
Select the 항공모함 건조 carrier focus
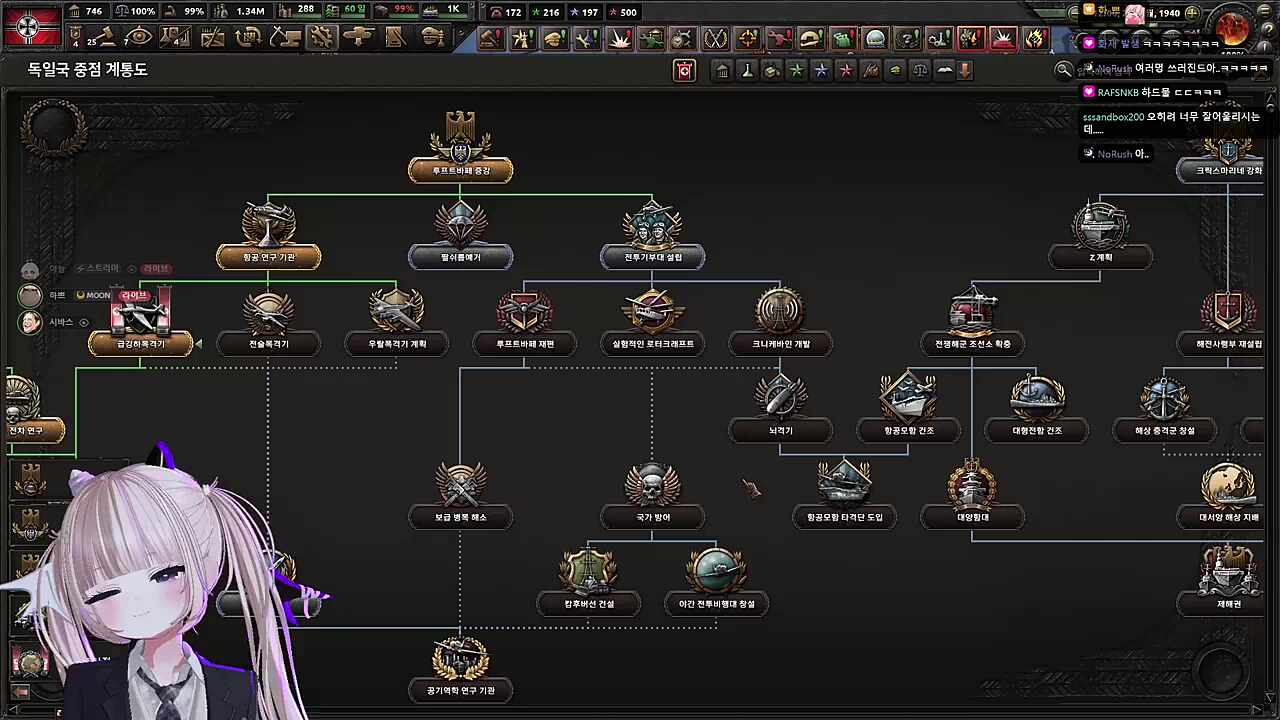[x=908, y=430]
